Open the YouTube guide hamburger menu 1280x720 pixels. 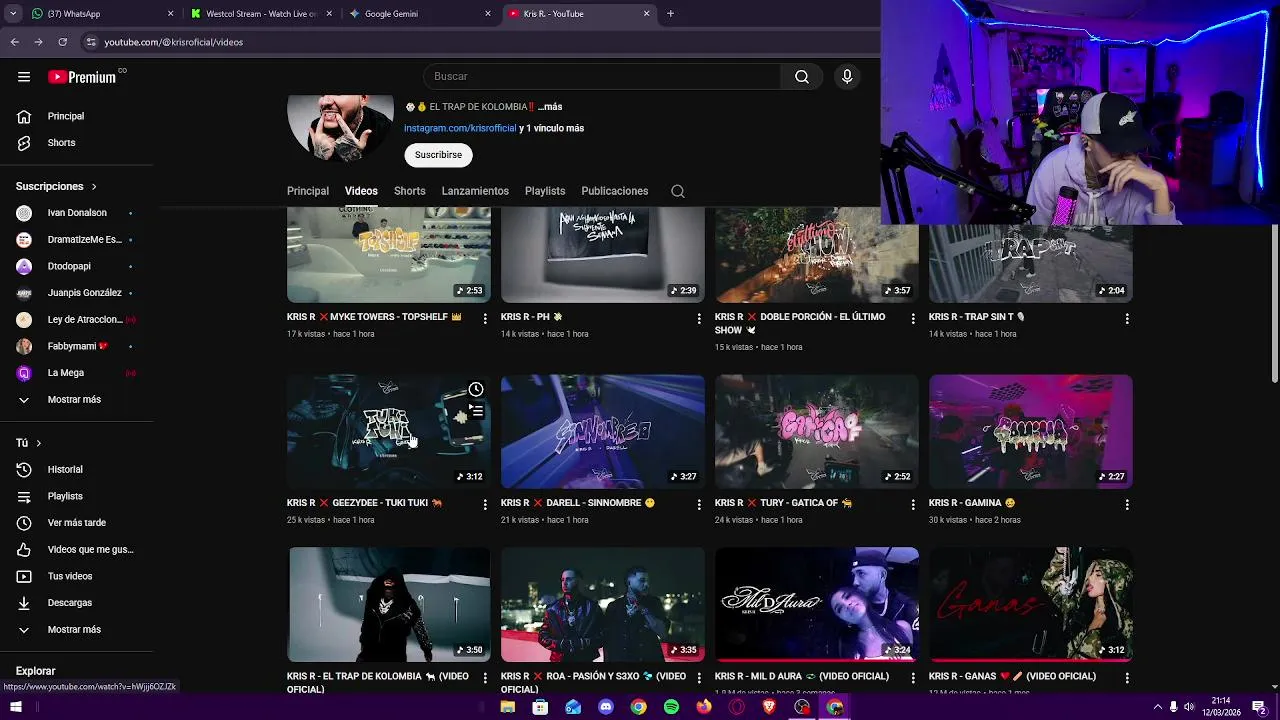24,77
